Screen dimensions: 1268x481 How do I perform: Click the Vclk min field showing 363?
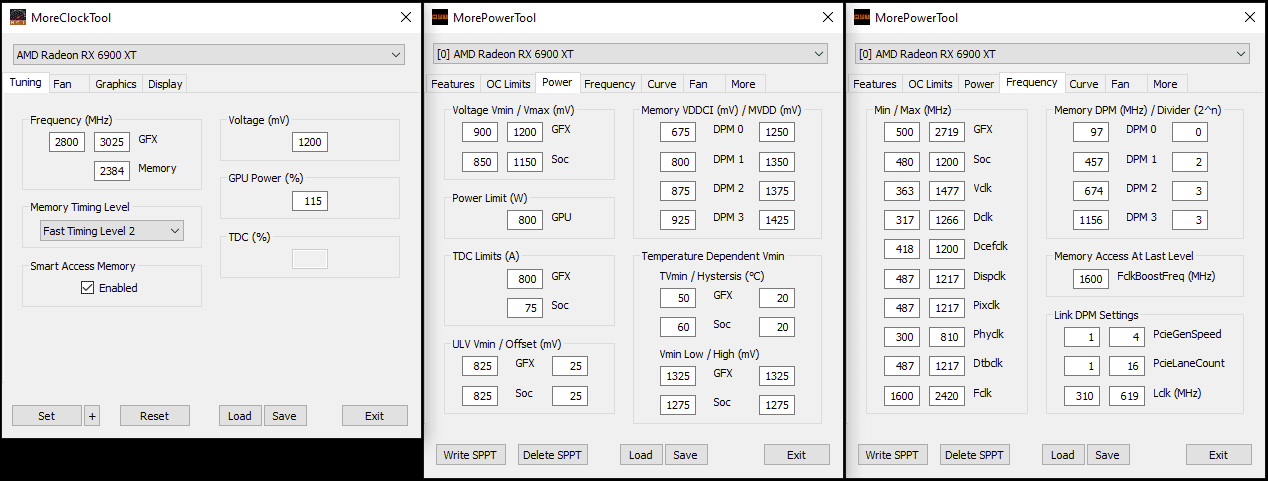[902, 191]
